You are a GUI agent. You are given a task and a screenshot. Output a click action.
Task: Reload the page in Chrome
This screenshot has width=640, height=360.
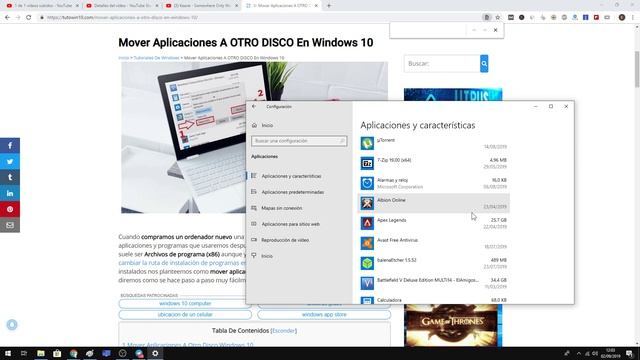(x=29, y=18)
